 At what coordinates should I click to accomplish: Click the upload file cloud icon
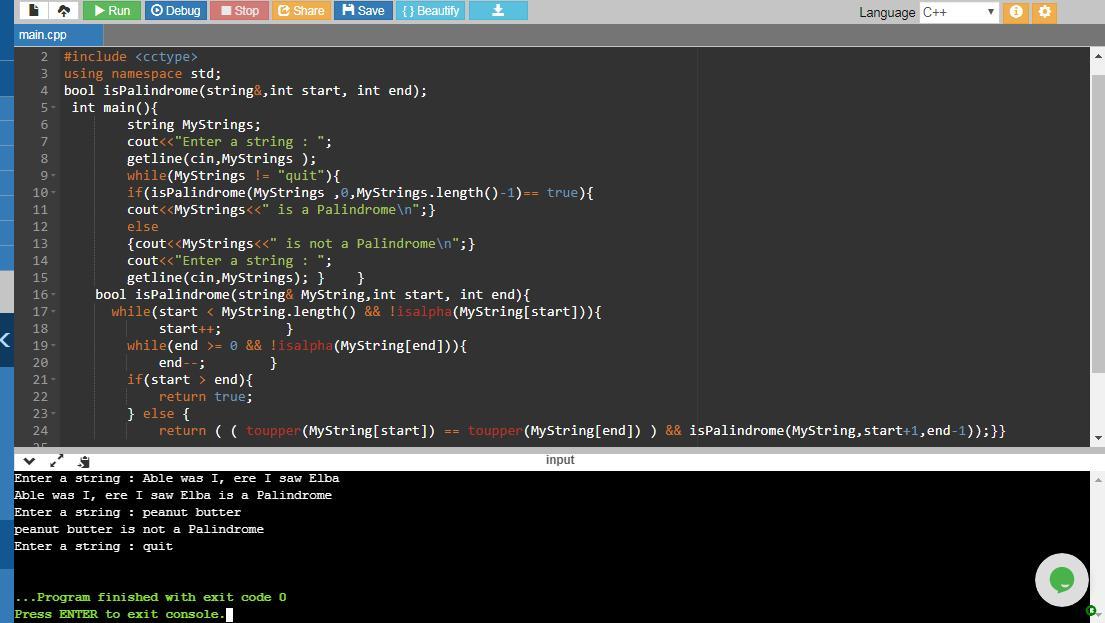(x=64, y=11)
